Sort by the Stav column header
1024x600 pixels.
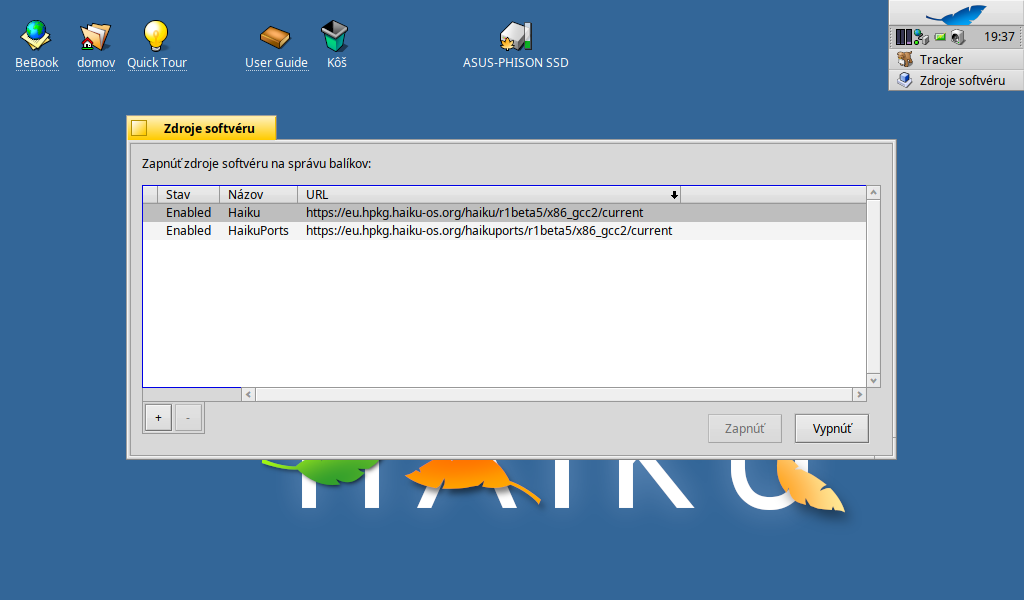tap(188, 195)
